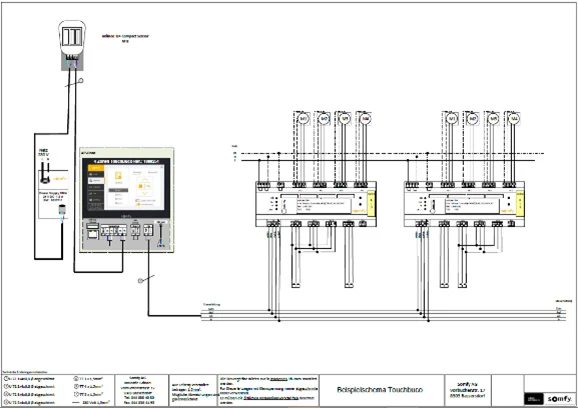Click the orange stop square on touch panel

click(x=140, y=186)
